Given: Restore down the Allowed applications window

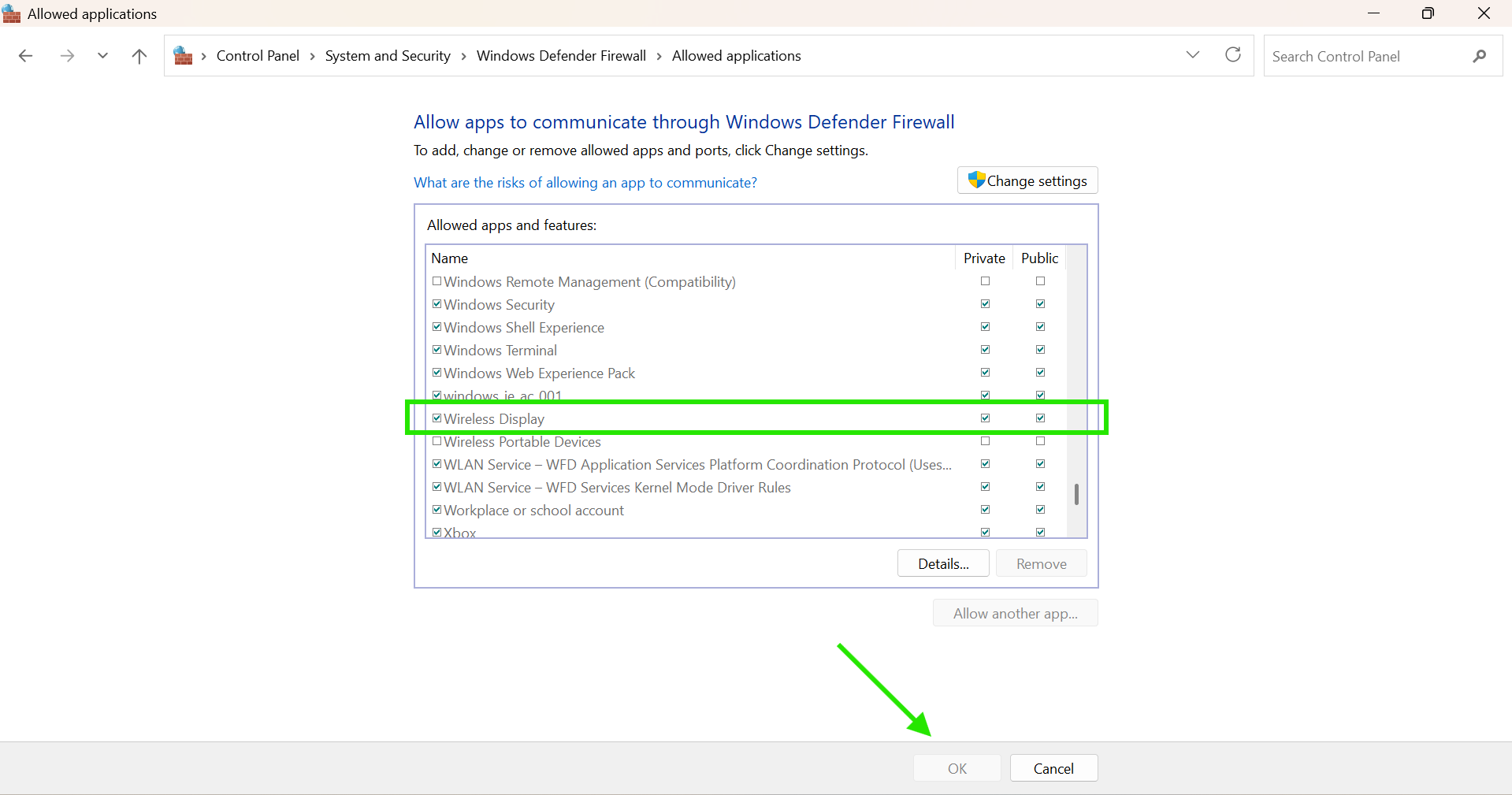Looking at the screenshot, I should (x=1428, y=13).
